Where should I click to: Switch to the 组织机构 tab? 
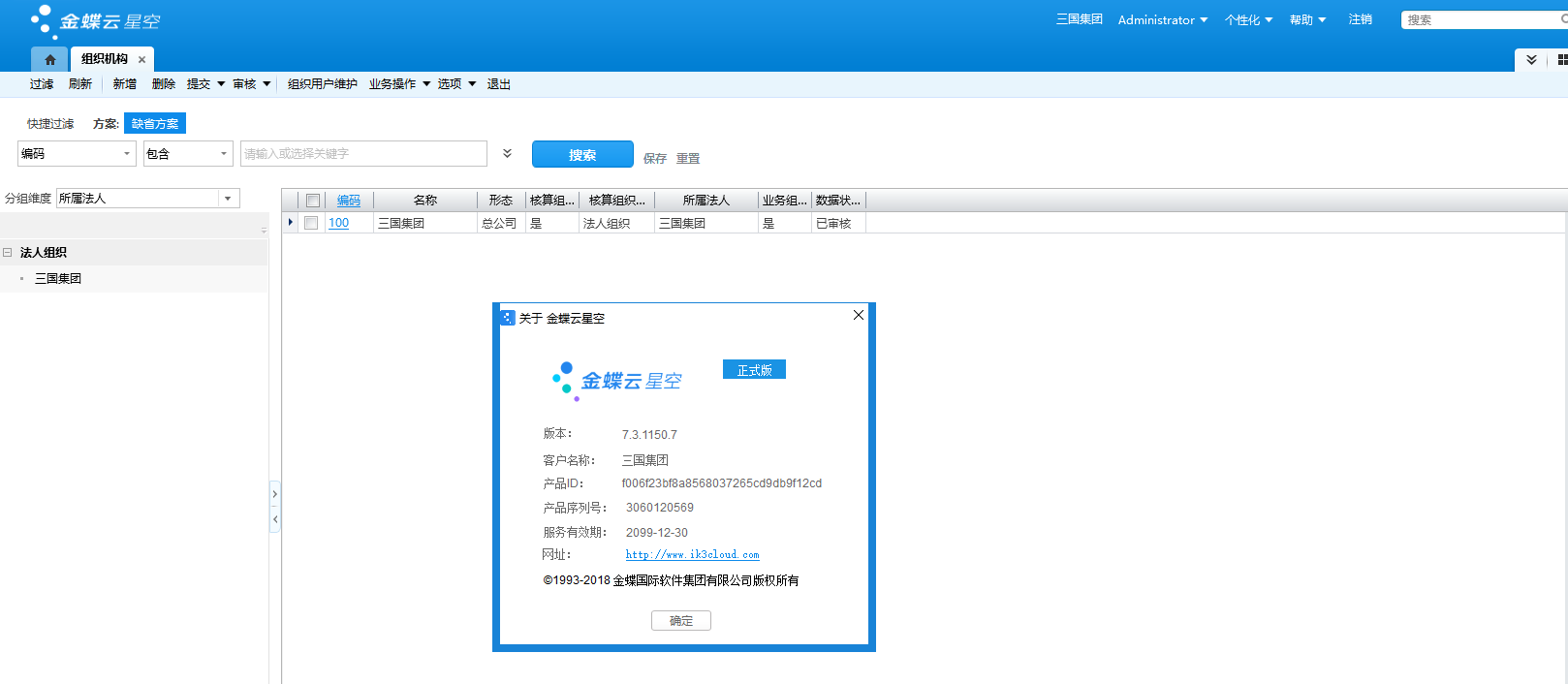pos(105,59)
